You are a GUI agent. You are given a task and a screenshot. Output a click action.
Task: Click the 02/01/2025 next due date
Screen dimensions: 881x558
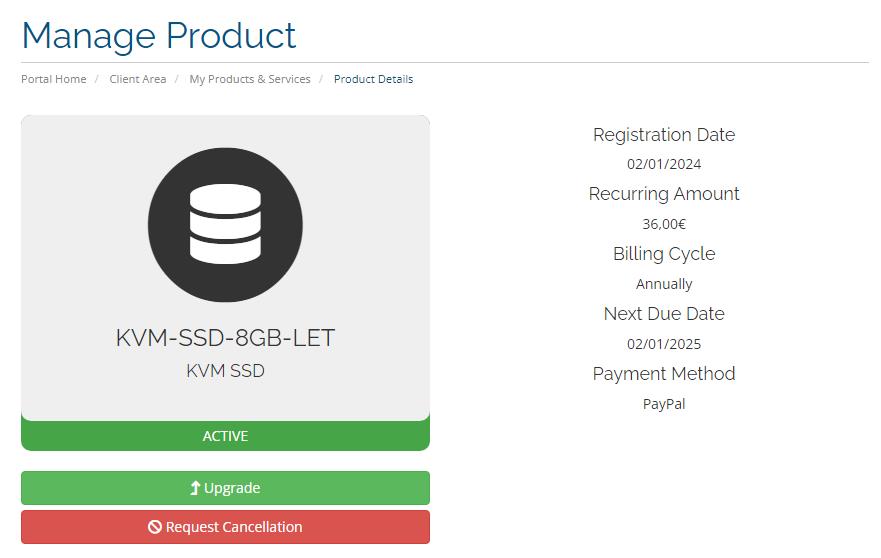[x=664, y=344]
